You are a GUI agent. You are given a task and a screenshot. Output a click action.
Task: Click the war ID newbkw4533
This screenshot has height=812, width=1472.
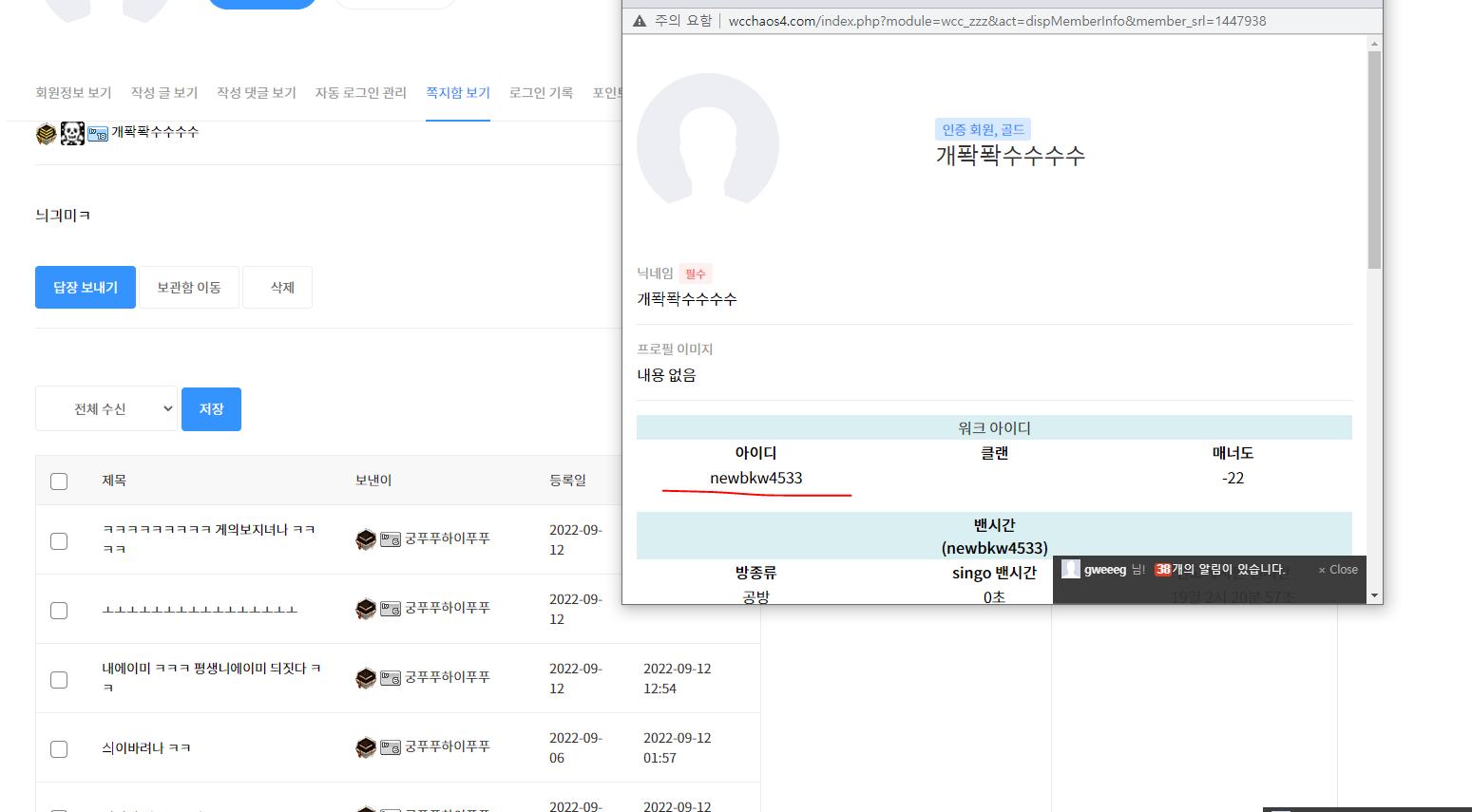coord(756,478)
